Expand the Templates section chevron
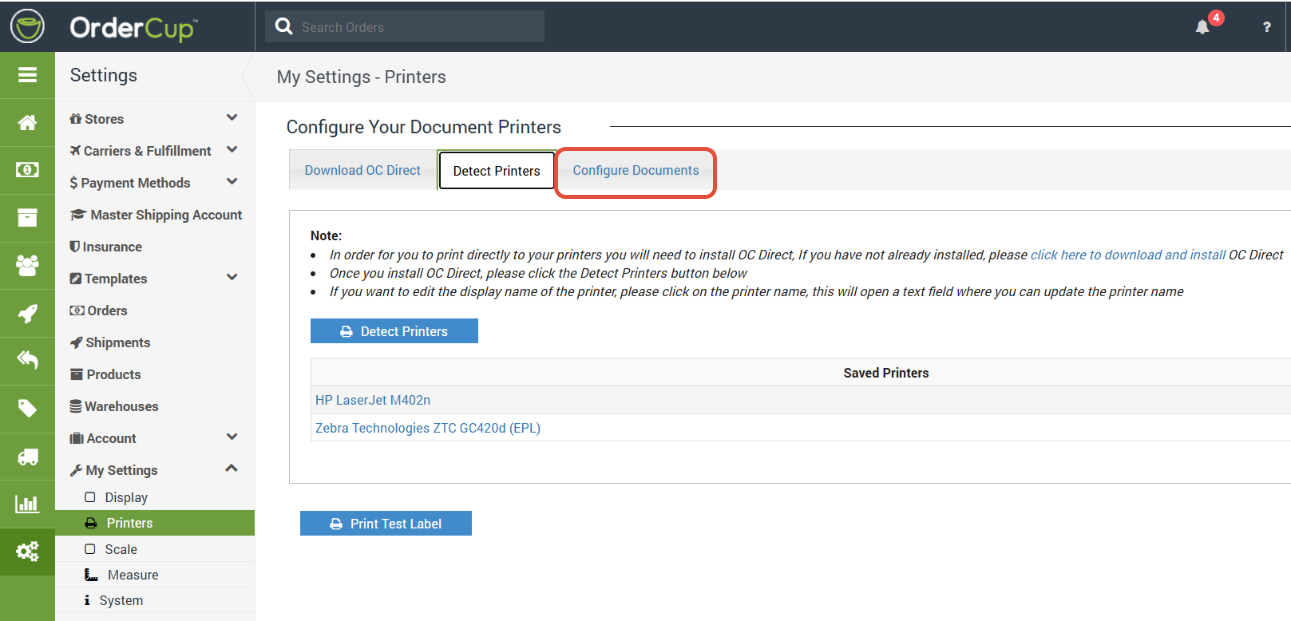Viewport: 1291px width, 621px height. click(x=232, y=278)
